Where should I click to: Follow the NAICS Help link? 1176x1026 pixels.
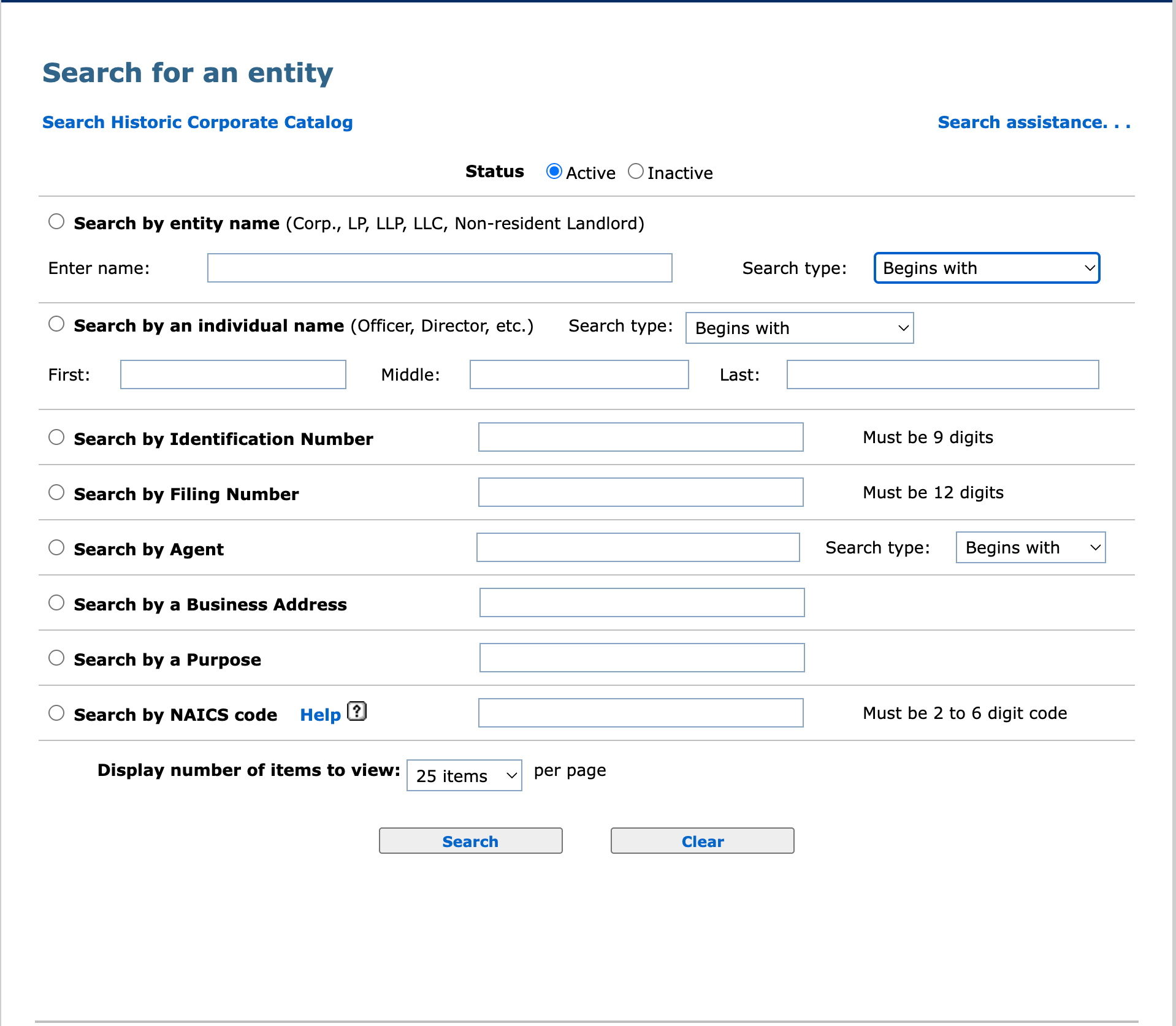point(320,715)
